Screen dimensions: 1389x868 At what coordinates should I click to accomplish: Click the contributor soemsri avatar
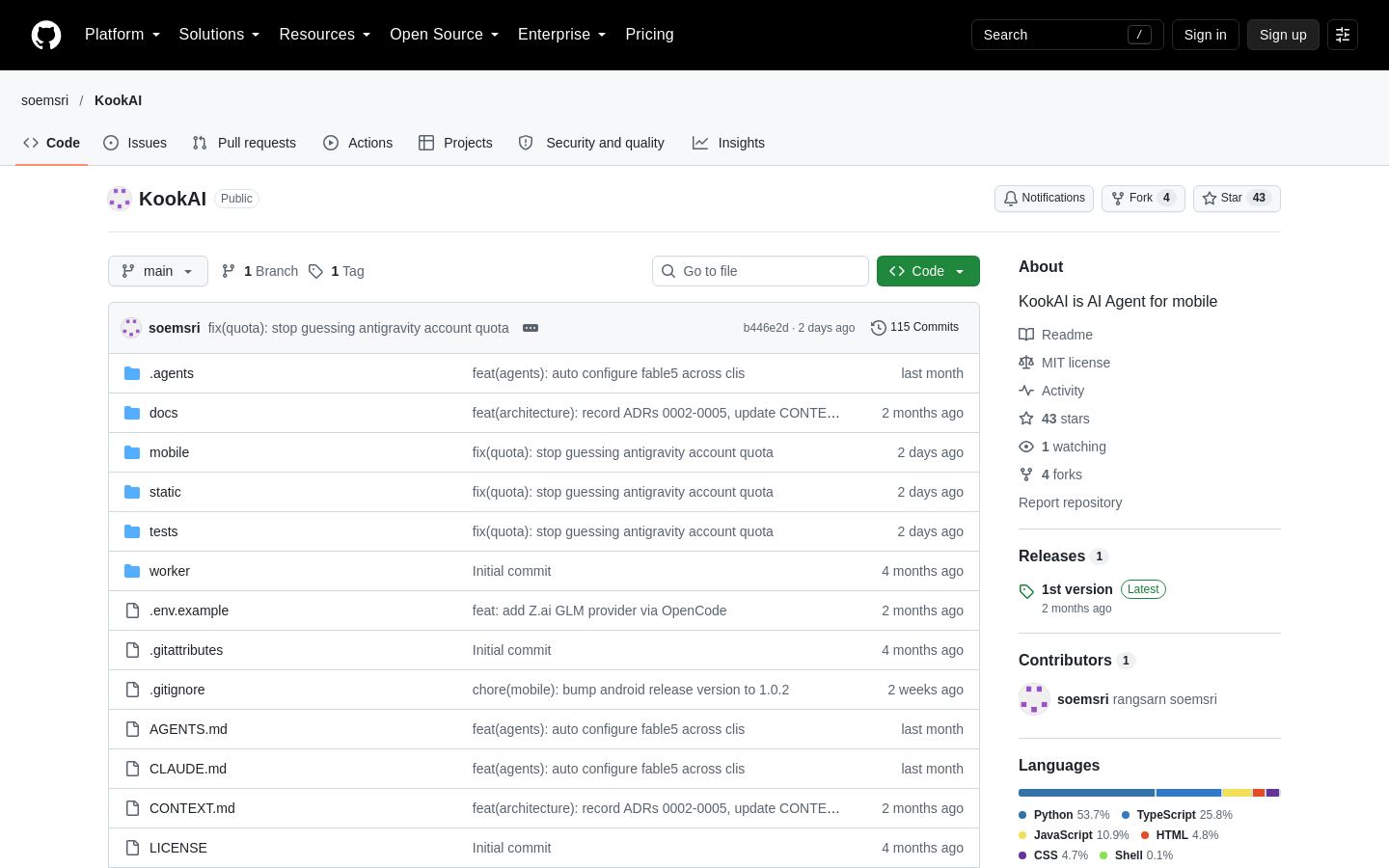tap(1034, 699)
